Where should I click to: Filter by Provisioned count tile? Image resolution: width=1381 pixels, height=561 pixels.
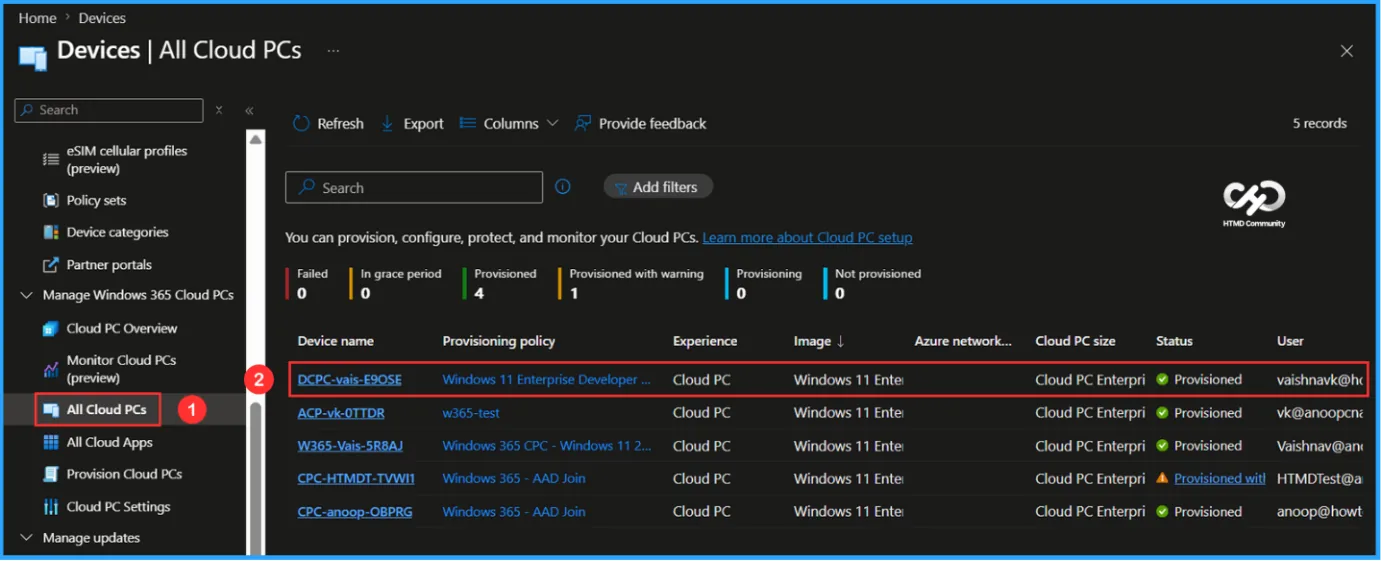[501, 283]
